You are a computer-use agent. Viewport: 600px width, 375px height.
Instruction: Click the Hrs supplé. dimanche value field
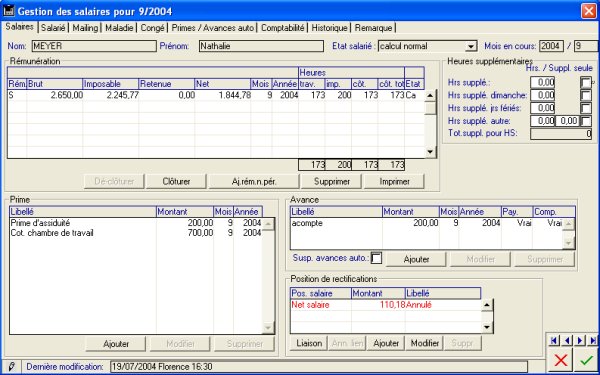click(543, 95)
